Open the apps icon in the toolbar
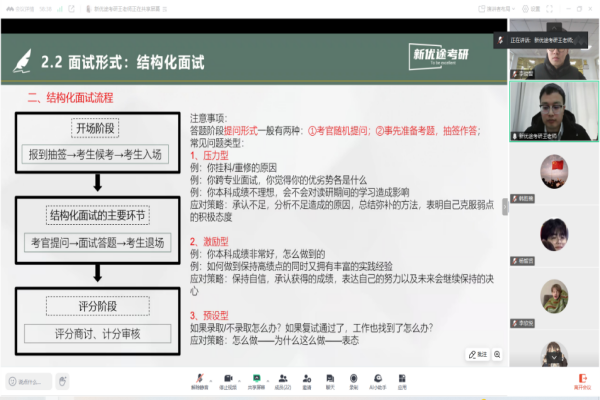Screen dimensions: 600x400 [402, 378]
